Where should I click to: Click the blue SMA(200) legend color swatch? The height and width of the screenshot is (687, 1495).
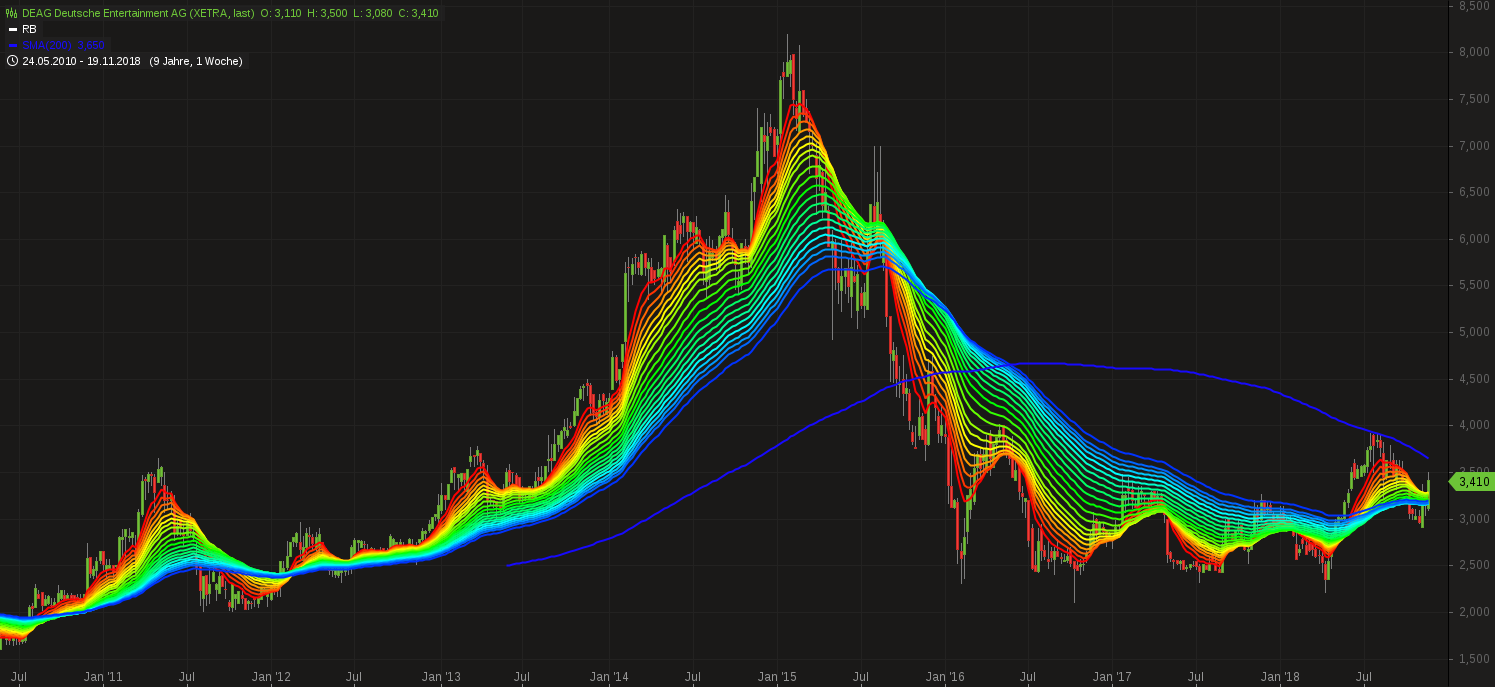tap(12, 45)
